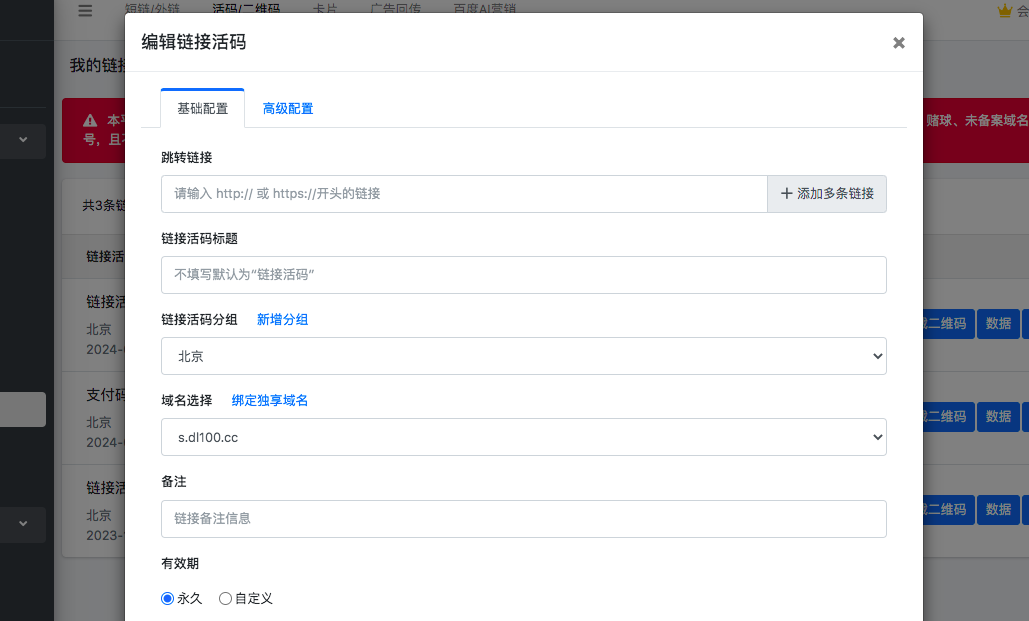Expand the upper sidebar chevron dropdown
Image resolution: width=1029 pixels, height=621 pixels.
[x=23, y=141]
